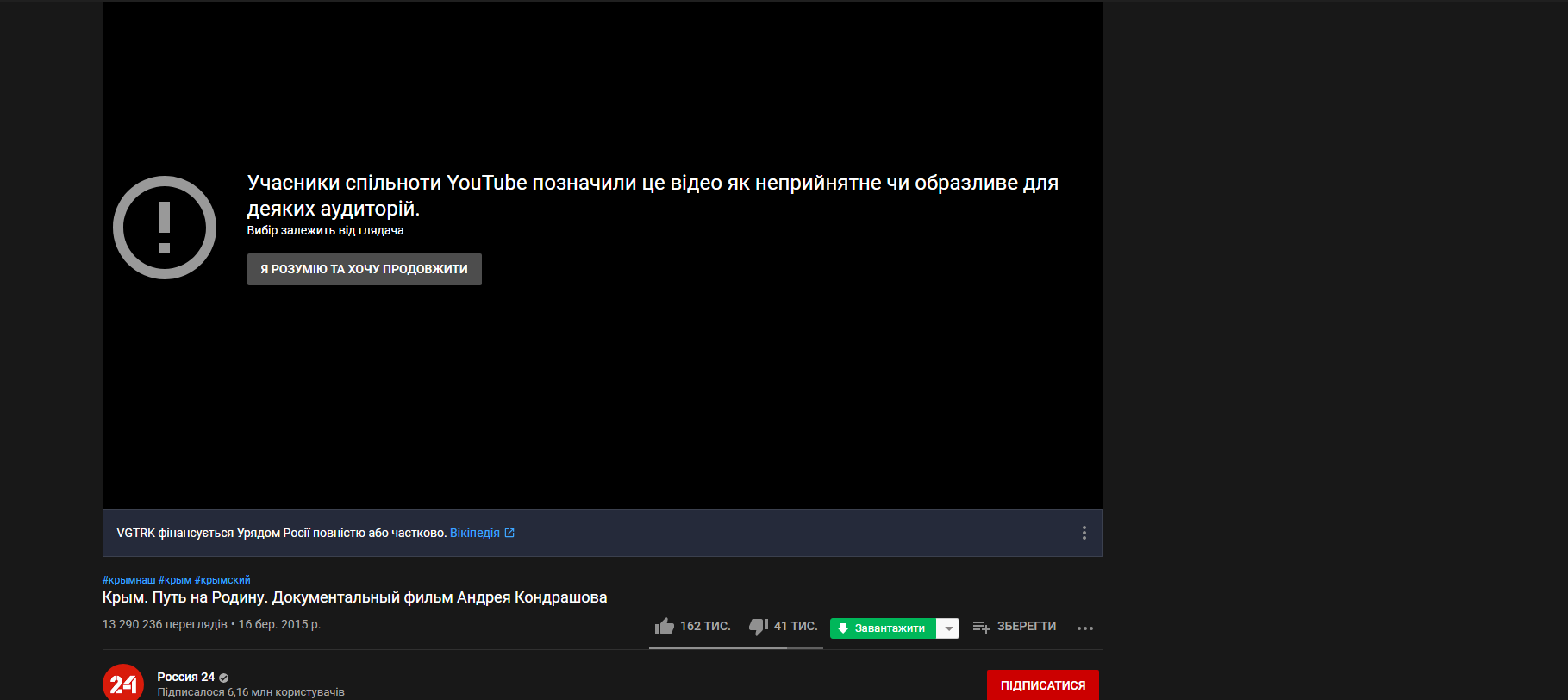Expand the download options dropdown arrow

click(x=948, y=628)
